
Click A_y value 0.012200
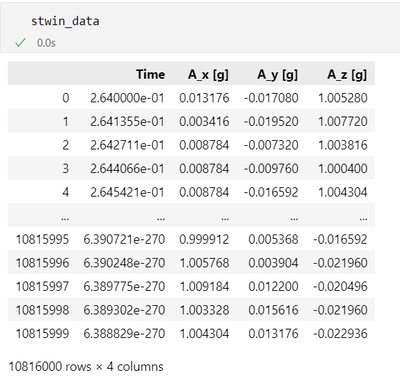click(273, 286)
